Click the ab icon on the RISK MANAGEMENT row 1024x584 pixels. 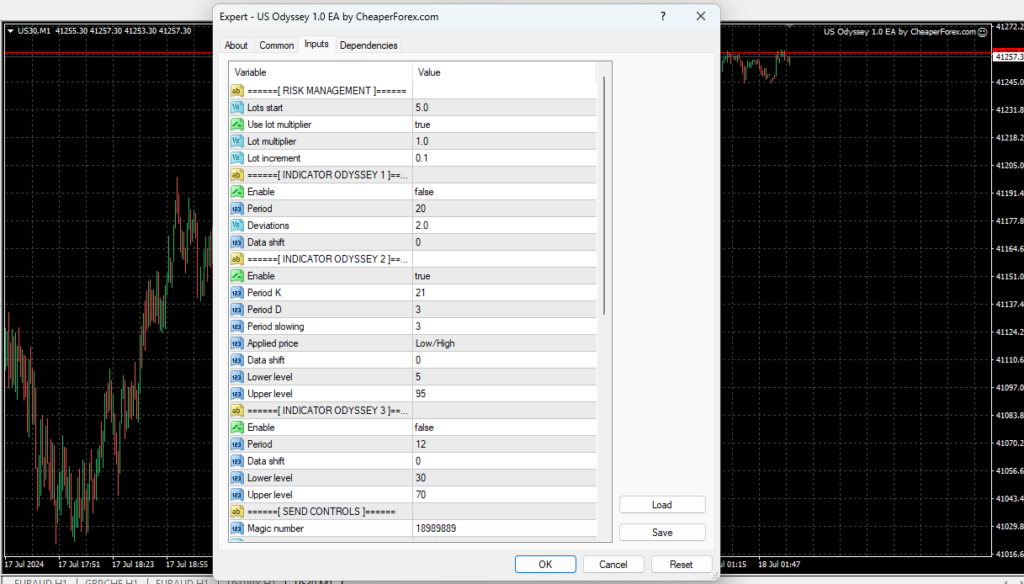(x=235, y=90)
